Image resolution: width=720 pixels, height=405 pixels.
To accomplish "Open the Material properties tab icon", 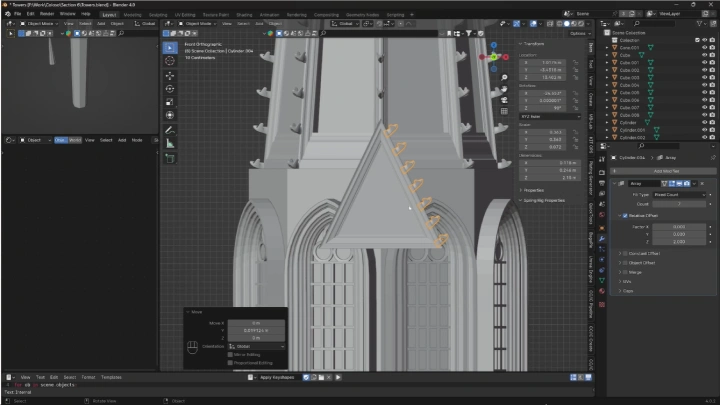I will 602,291.
